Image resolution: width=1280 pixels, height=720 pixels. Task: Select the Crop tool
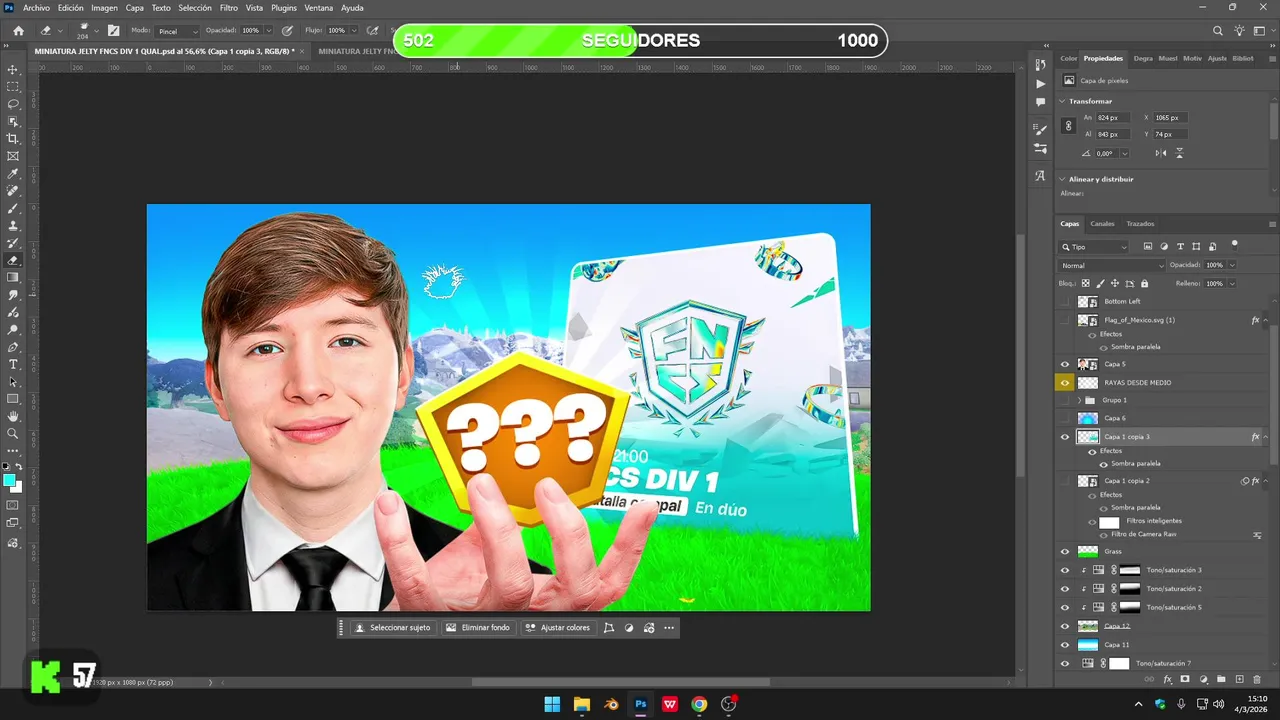[13, 138]
